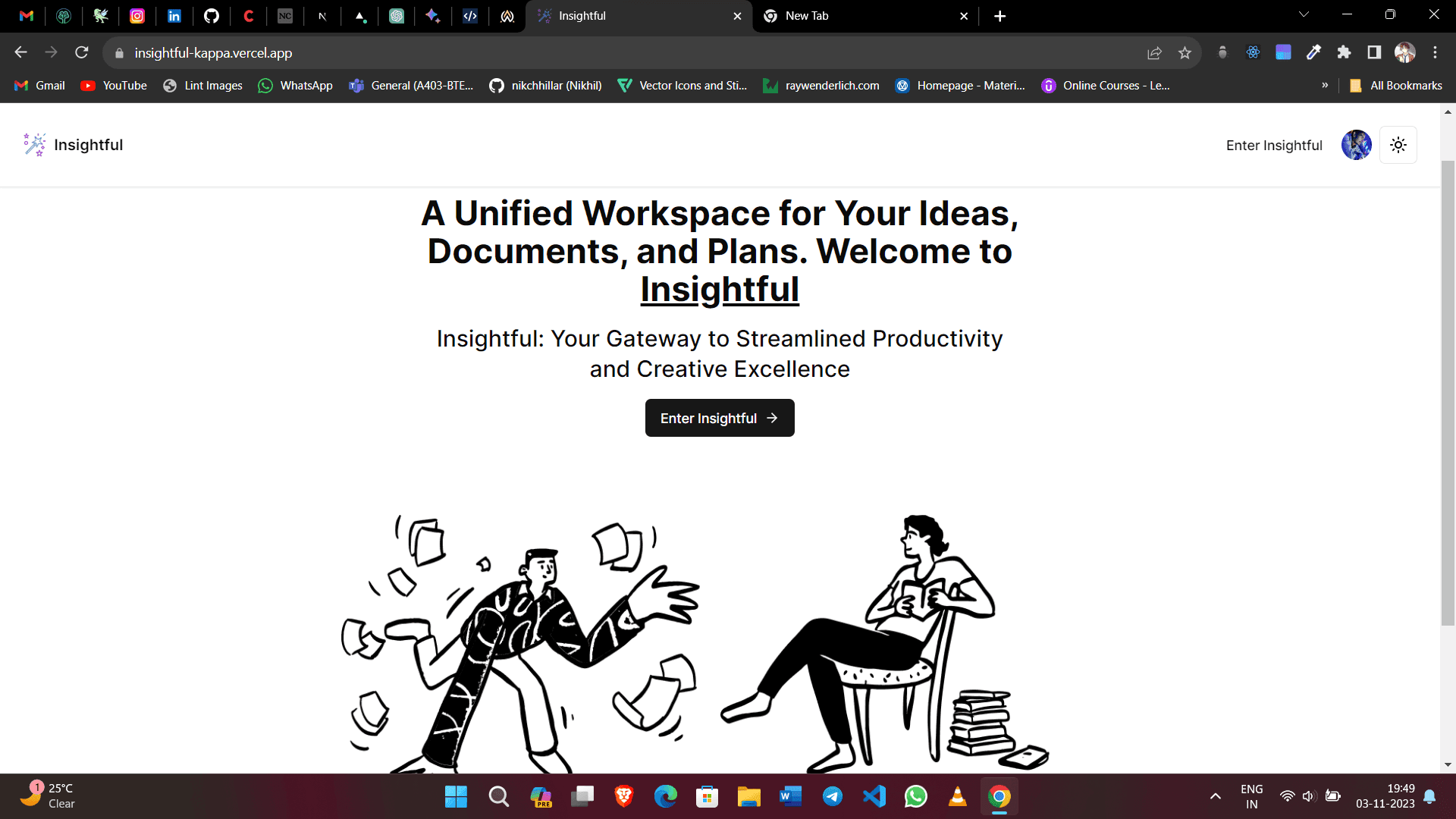Open Online Courses - Le... bookmark
This screenshot has width=1456, height=819.
[x=1106, y=86]
